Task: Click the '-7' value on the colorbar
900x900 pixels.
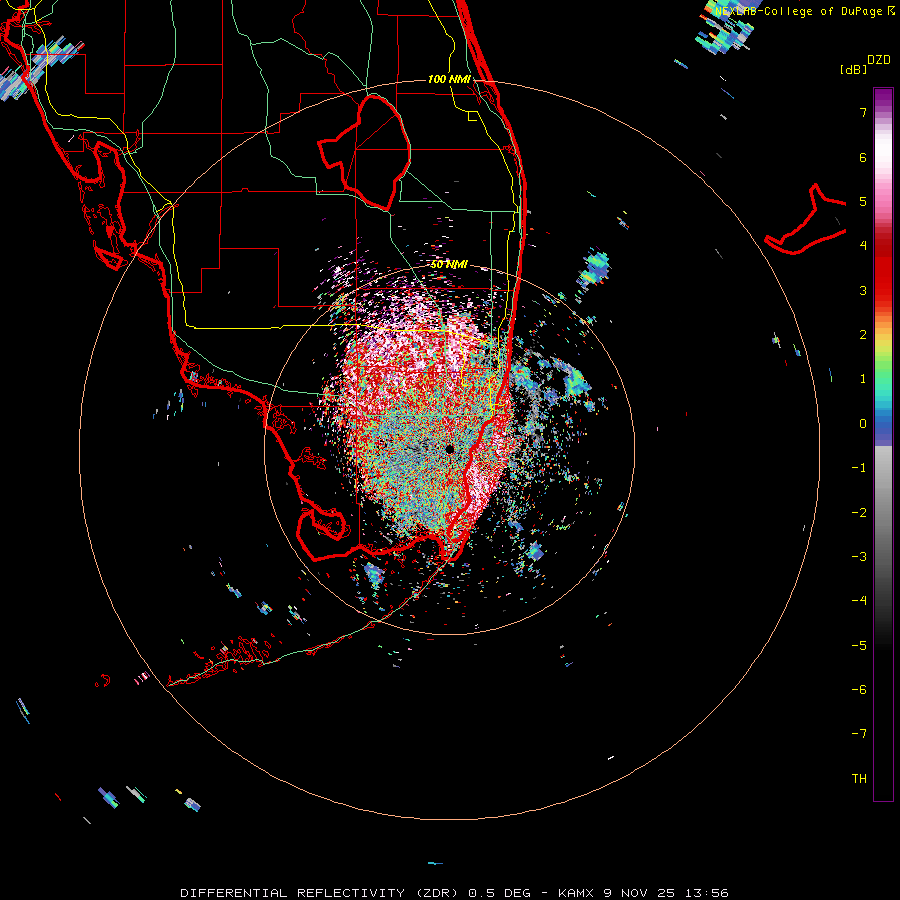Action: pyautogui.click(x=859, y=734)
